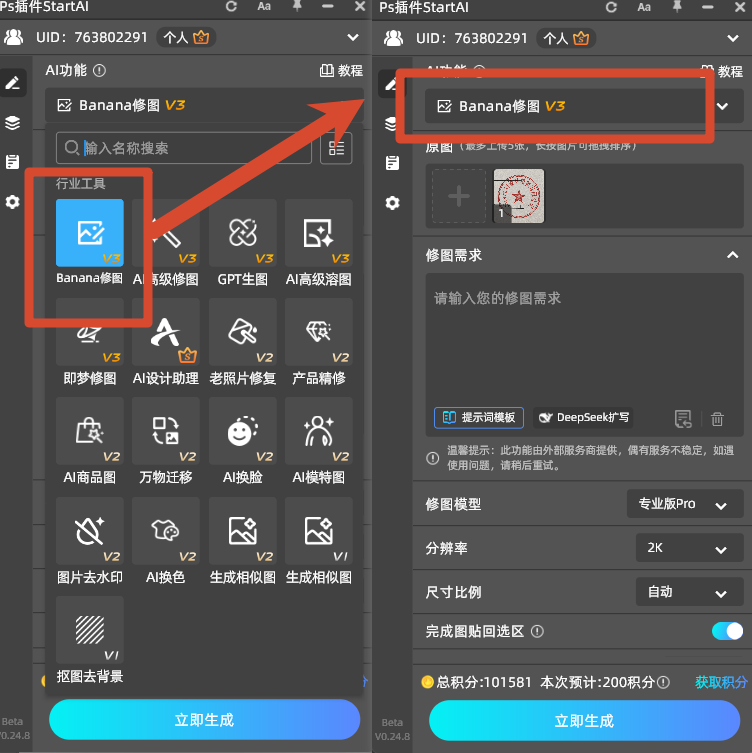This screenshot has width=752, height=753.
Task: Open records sidebar icon in right panel
Action: coord(392,163)
